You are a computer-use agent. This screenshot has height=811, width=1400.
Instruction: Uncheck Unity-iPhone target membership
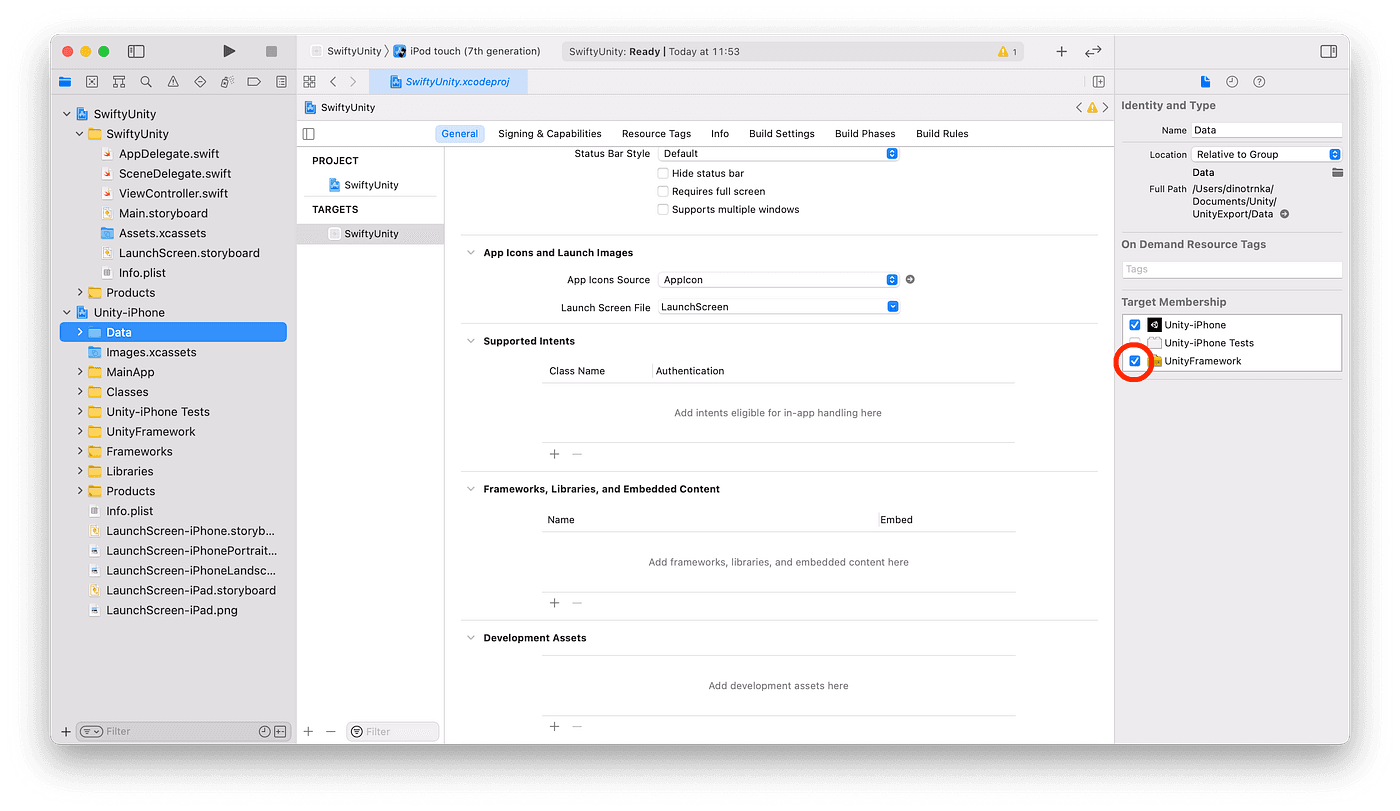click(1134, 325)
